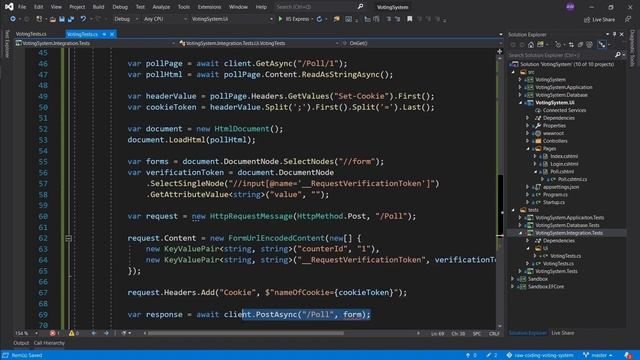
Task: Click the search magnifier in title bar
Action: point(360,7)
